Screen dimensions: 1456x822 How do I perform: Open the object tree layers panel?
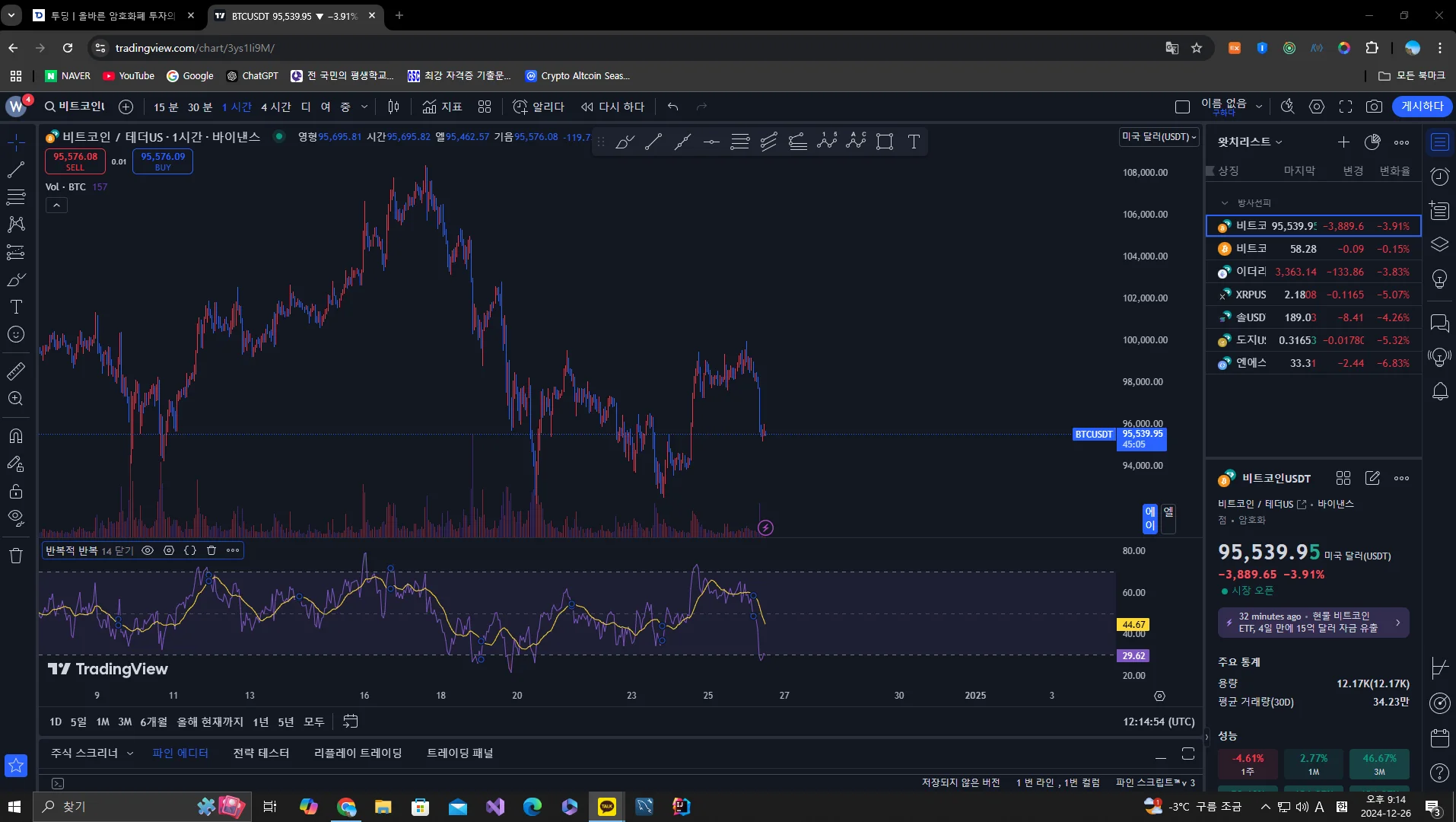click(x=1439, y=244)
